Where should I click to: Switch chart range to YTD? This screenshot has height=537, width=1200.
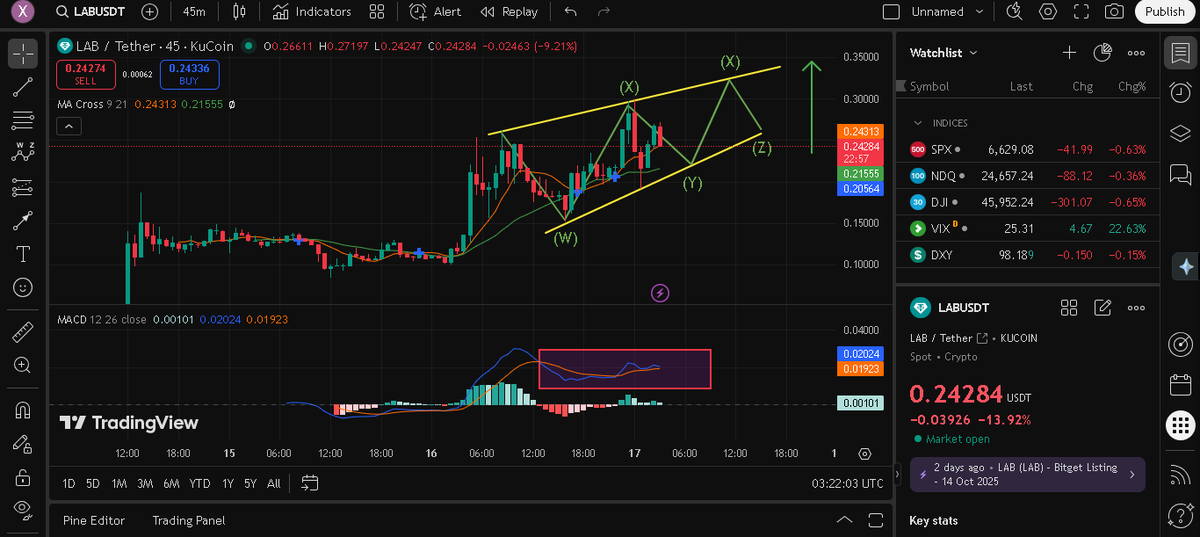pyautogui.click(x=200, y=484)
